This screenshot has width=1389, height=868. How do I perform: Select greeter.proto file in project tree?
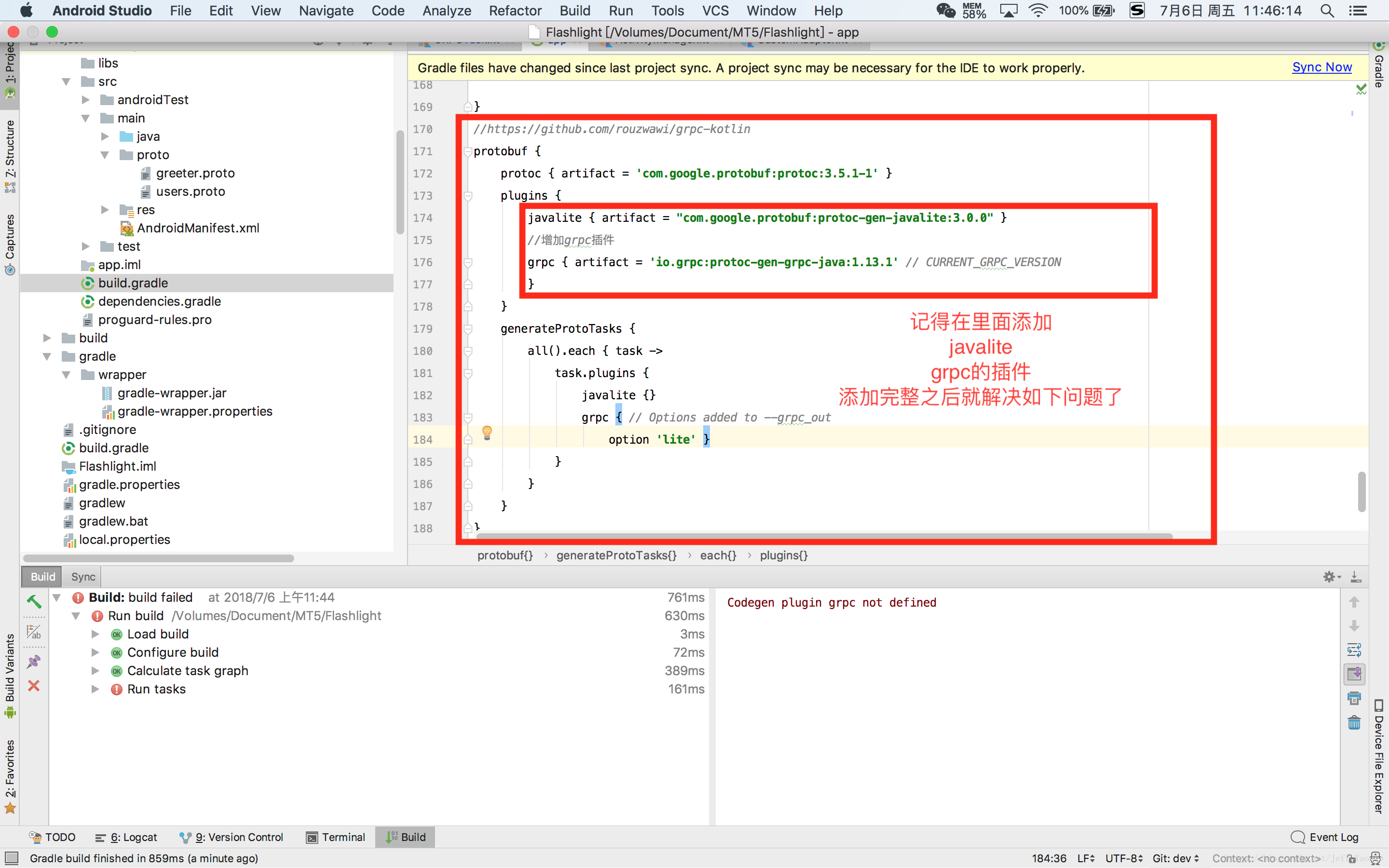(x=195, y=174)
